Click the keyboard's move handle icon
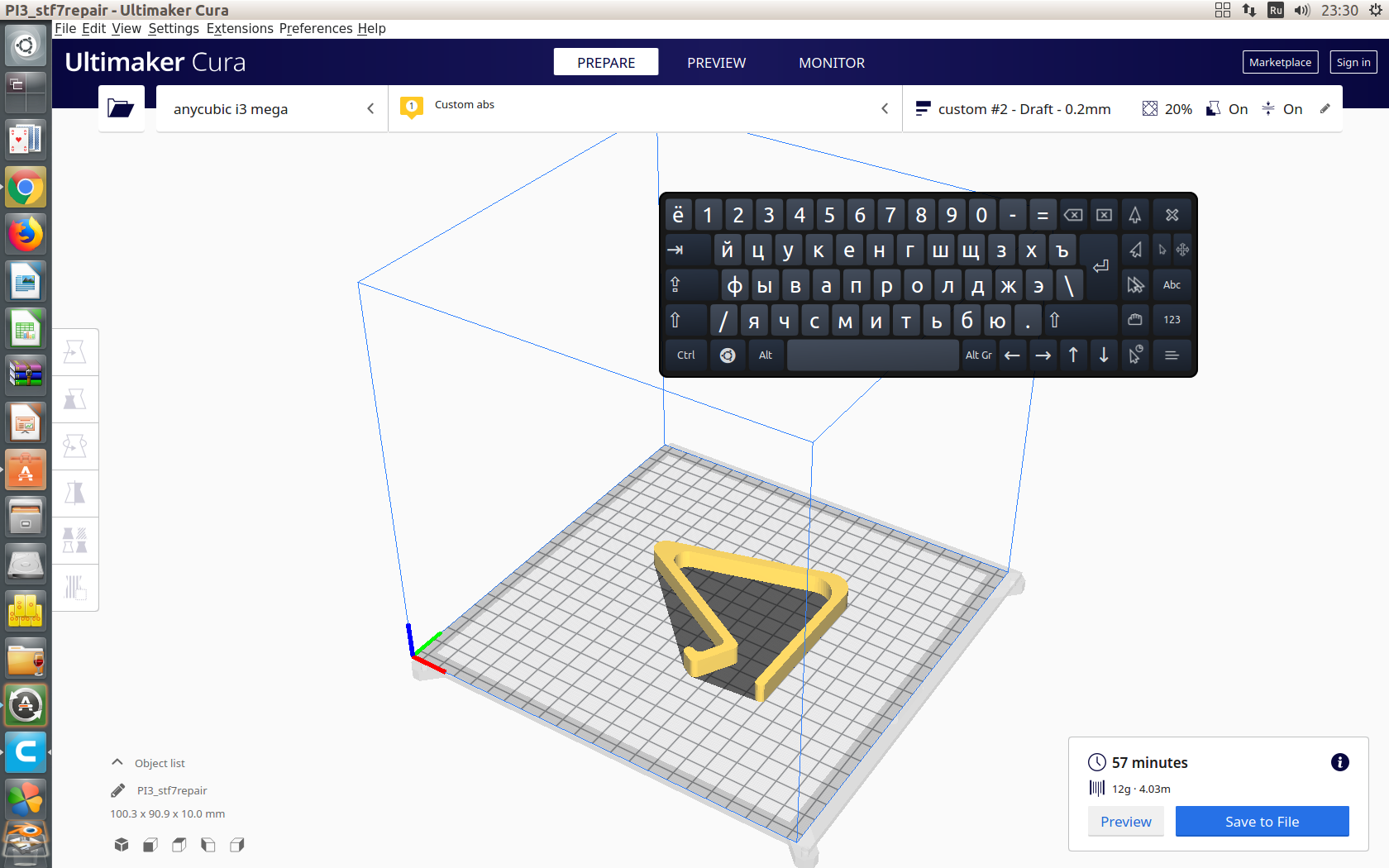Viewport: 1389px width, 868px height. coord(1183,250)
